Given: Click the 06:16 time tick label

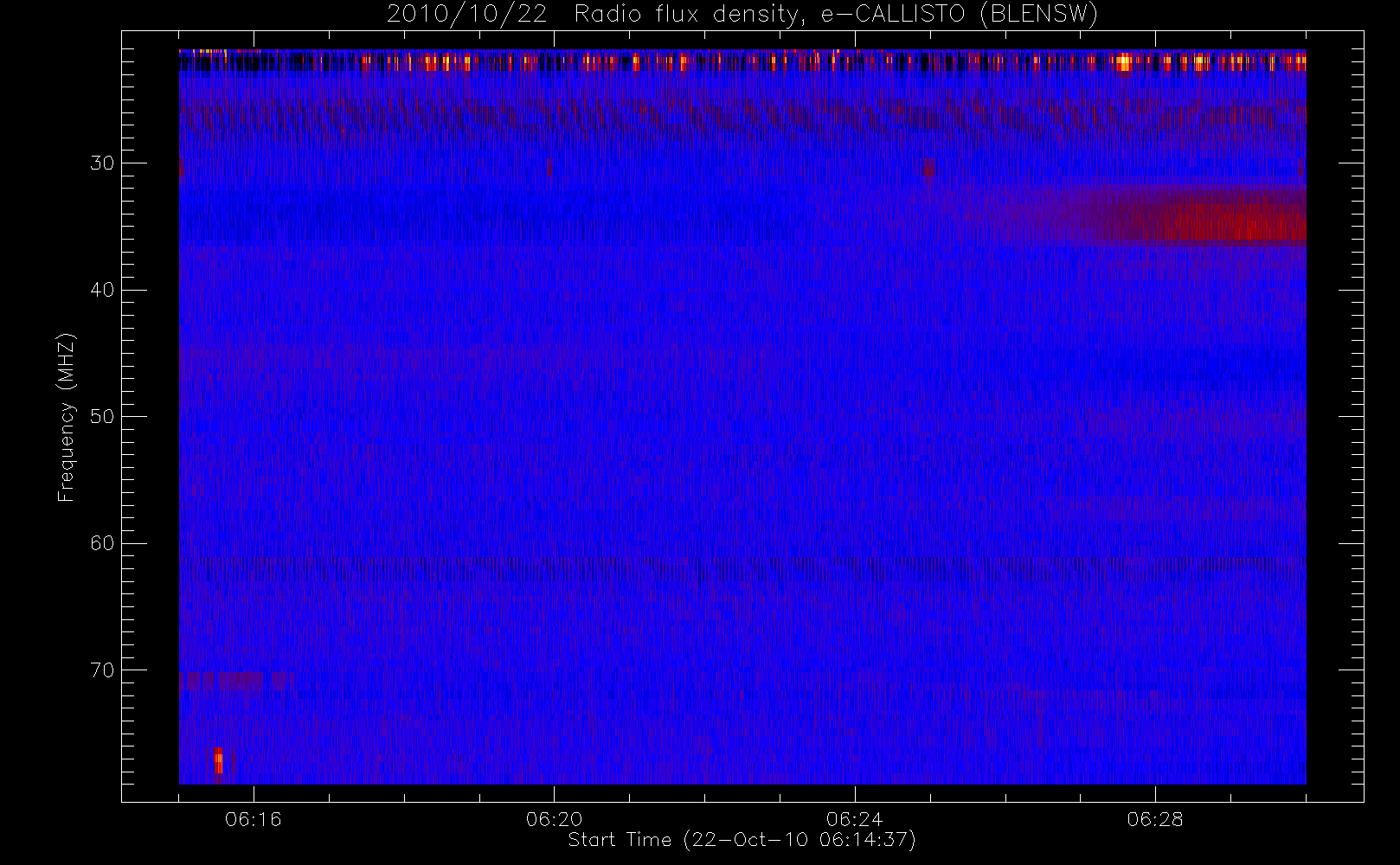Looking at the screenshot, I should point(254,819).
